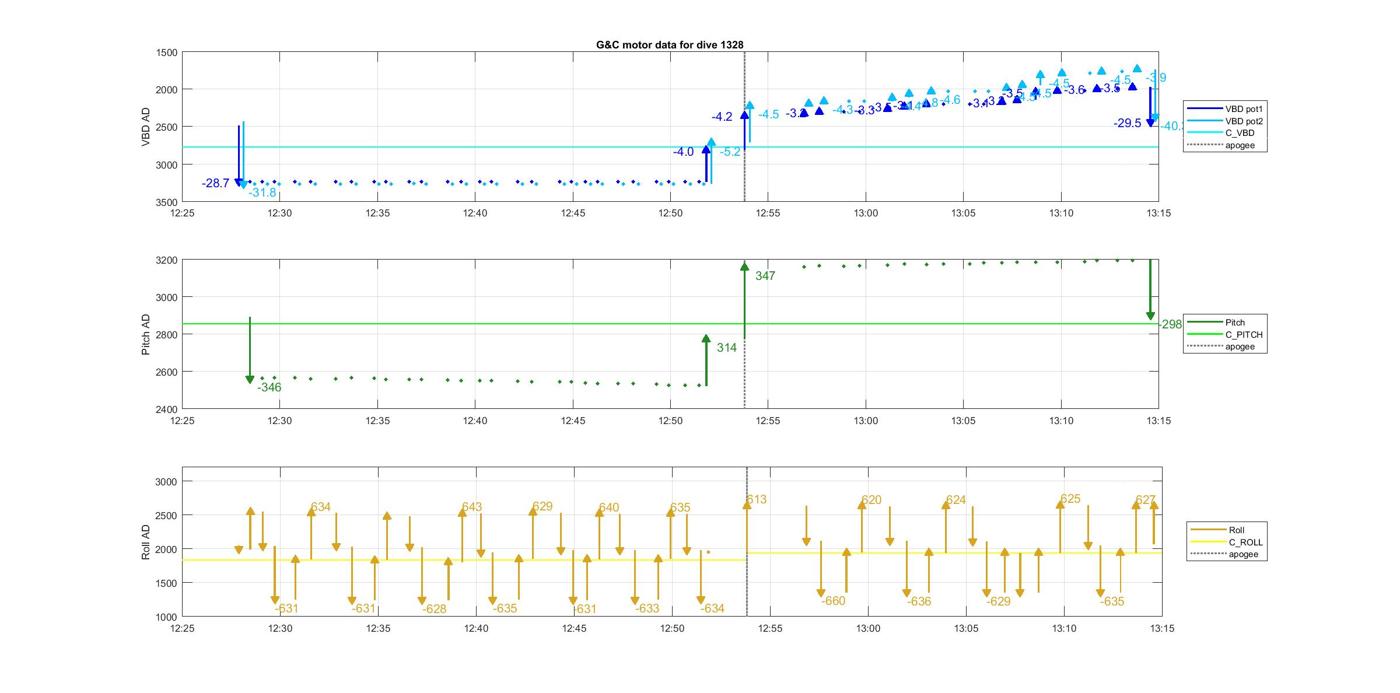Screen dimensions: 1400x693
Task: Select the Roll legend entry
Action: [1236, 530]
